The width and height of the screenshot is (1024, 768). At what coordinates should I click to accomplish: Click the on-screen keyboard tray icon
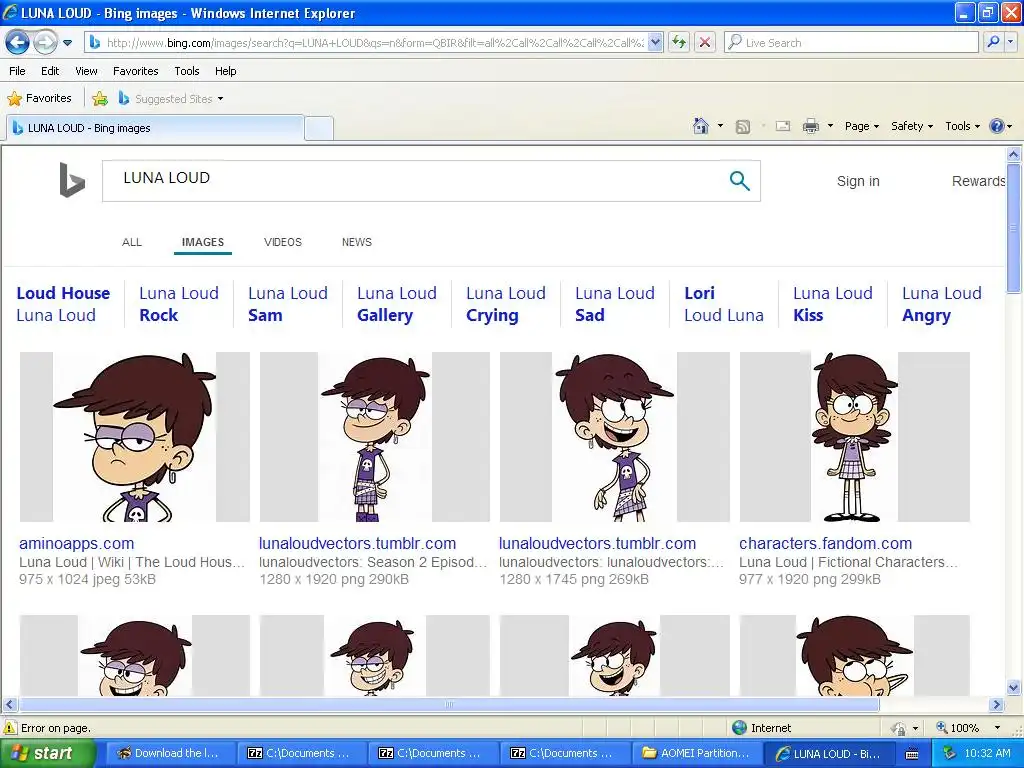[912, 754]
